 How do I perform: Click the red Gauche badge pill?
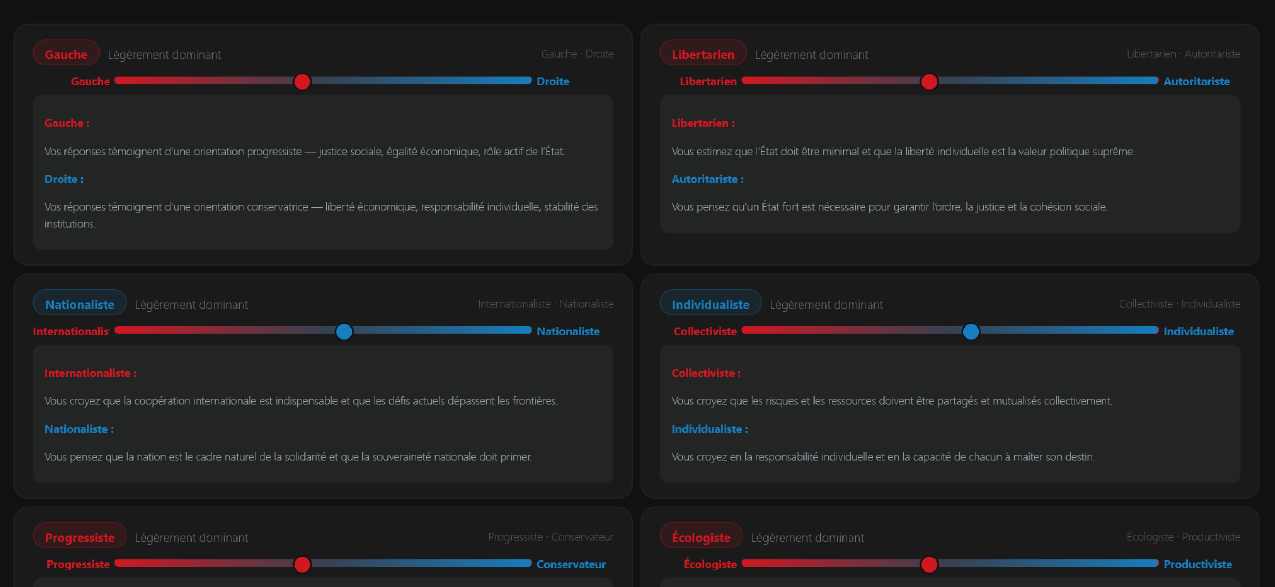coord(67,54)
